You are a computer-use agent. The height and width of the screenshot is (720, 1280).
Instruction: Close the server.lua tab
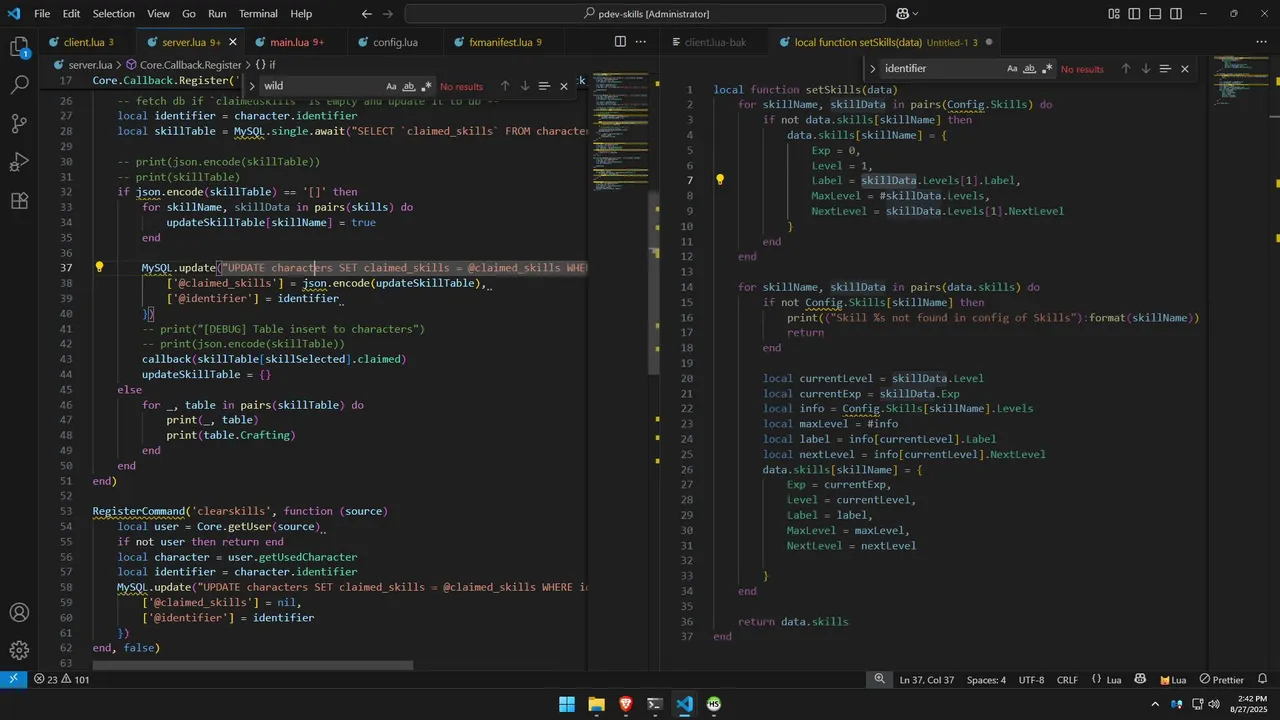[x=233, y=42]
